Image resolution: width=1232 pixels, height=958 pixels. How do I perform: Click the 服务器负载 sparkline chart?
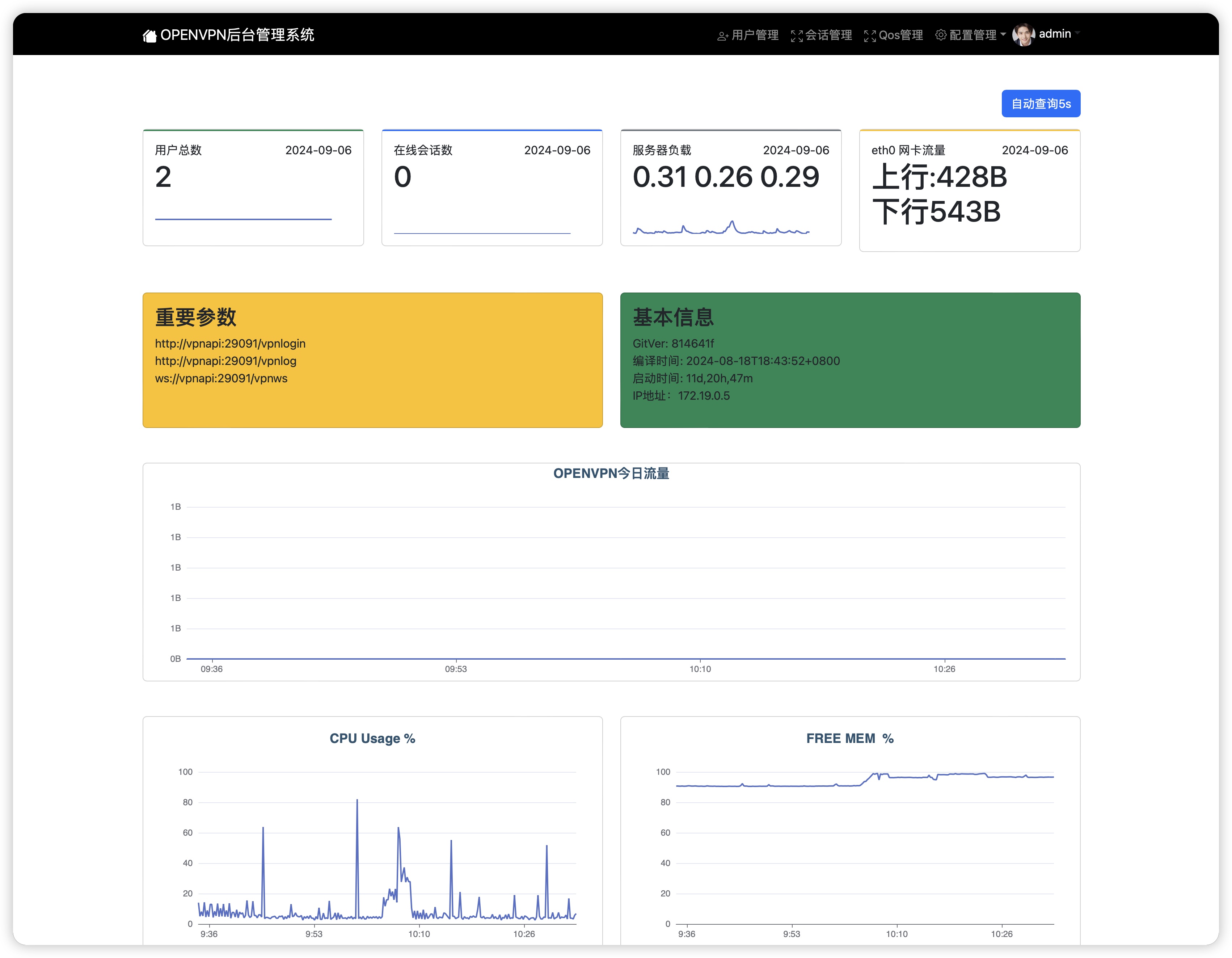[x=721, y=228]
